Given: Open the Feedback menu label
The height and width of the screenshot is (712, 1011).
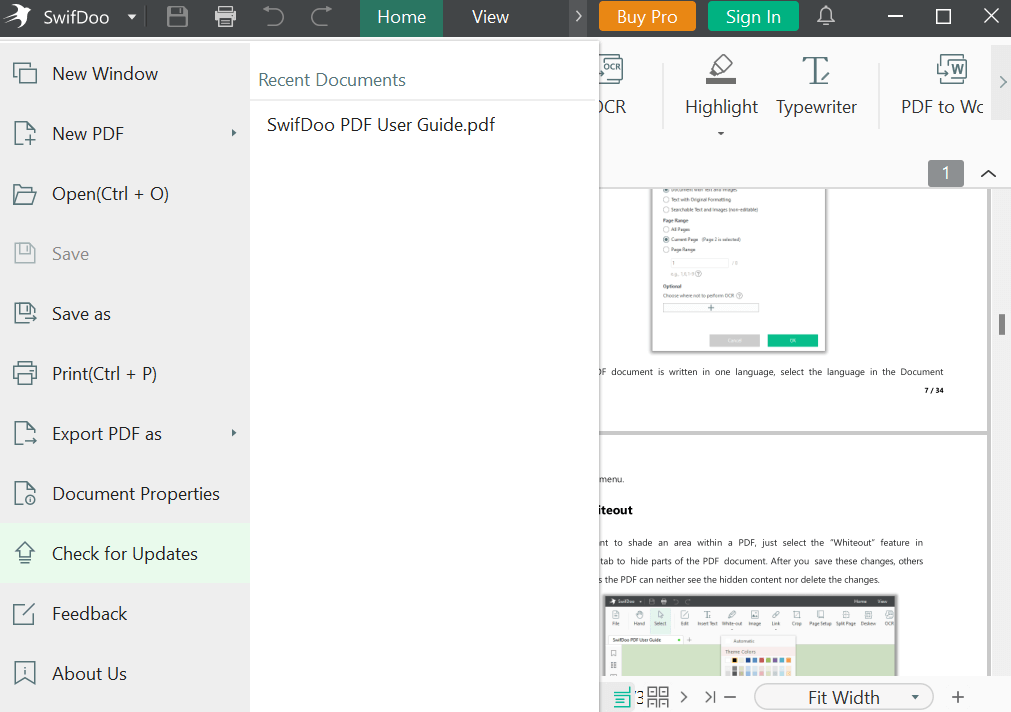Looking at the screenshot, I should tap(90, 614).
